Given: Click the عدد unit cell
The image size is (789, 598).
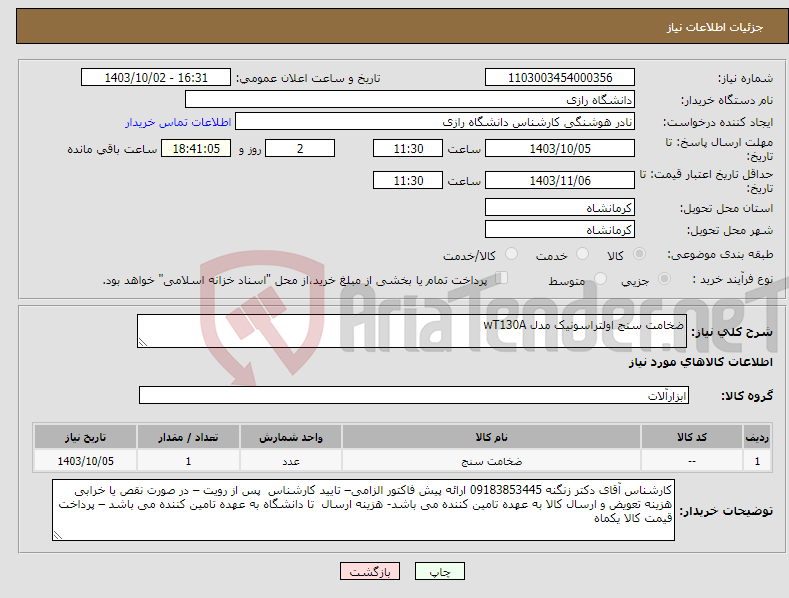Looking at the screenshot, I should [291, 461].
